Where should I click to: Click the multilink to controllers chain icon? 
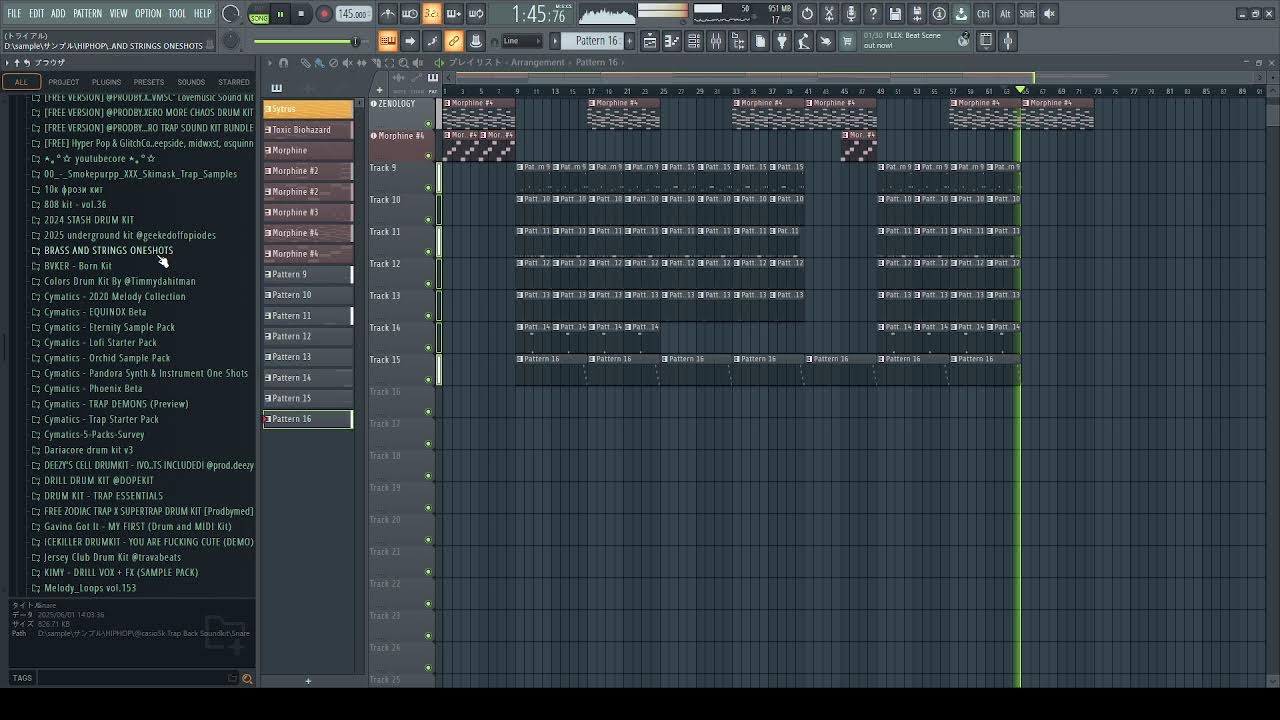tap(454, 41)
